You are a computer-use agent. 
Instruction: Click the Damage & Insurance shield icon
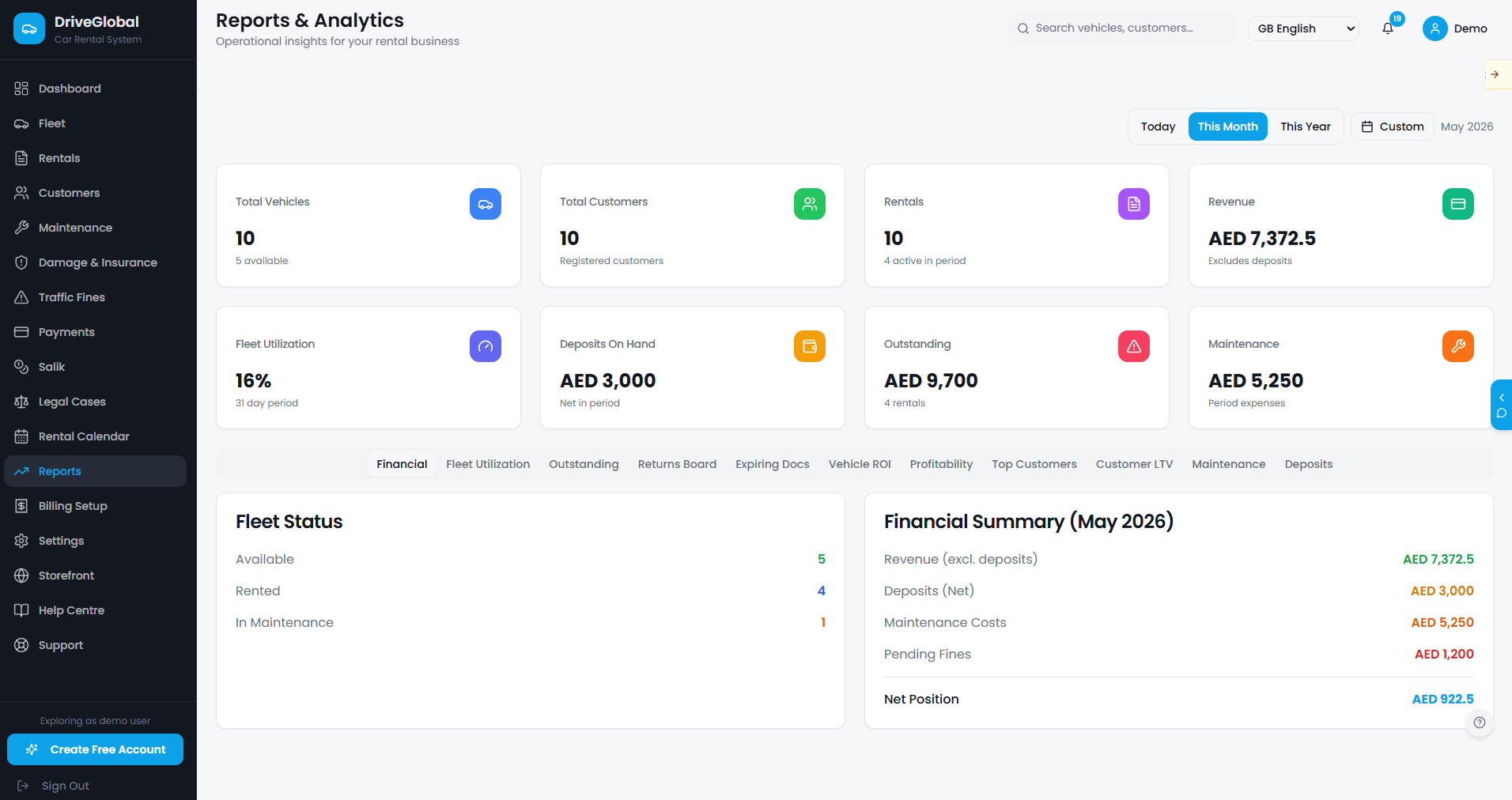coord(21,262)
